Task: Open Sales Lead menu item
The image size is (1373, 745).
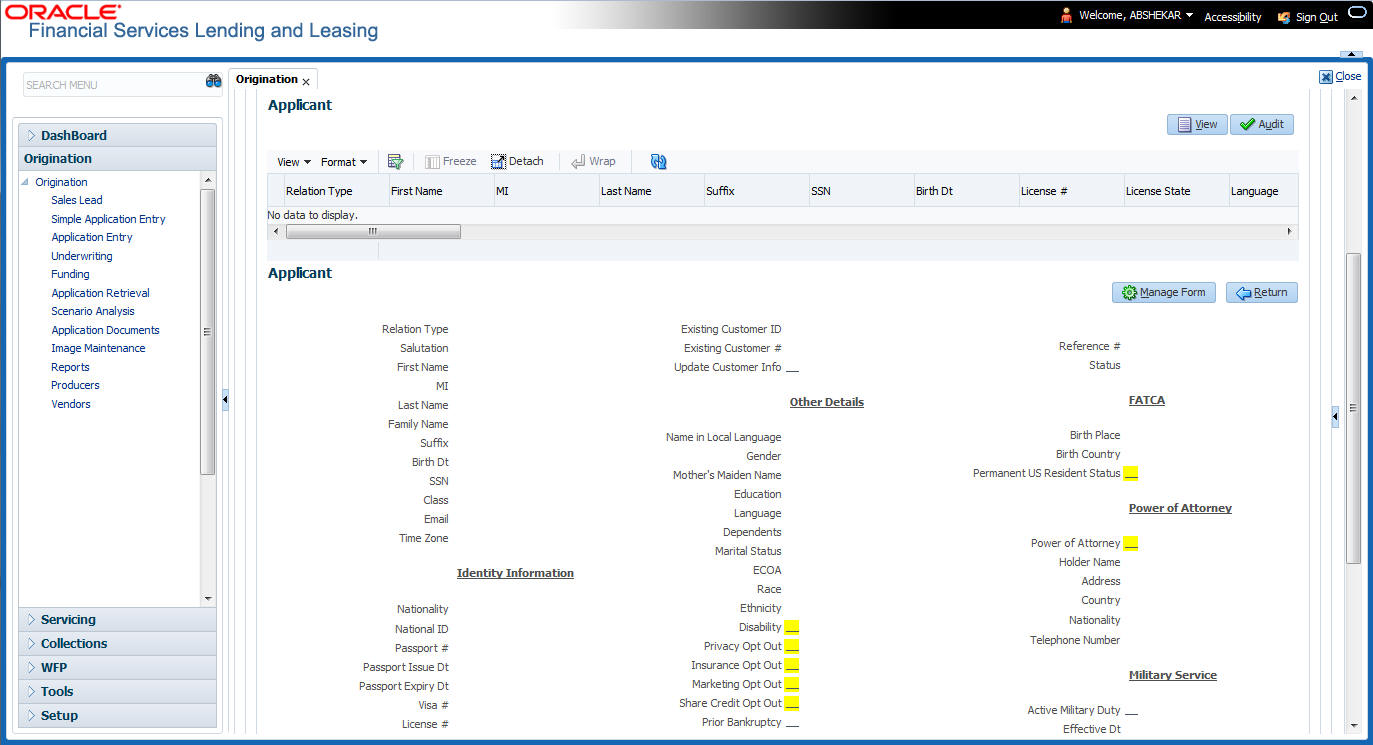Action: [x=77, y=200]
